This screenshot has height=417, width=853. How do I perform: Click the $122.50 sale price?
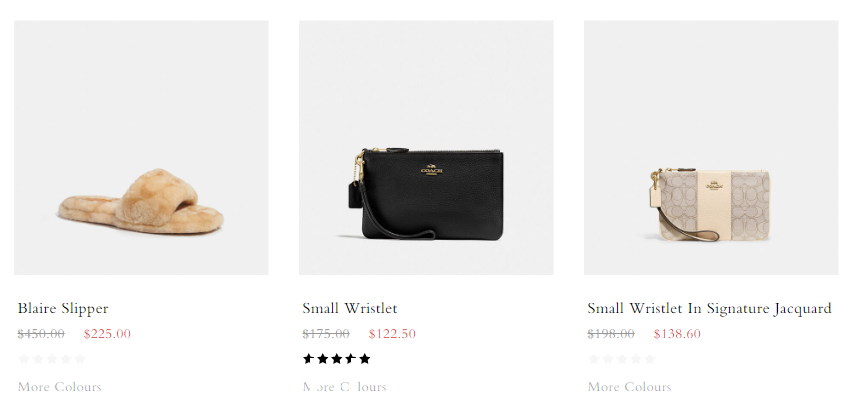click(392, 334)
